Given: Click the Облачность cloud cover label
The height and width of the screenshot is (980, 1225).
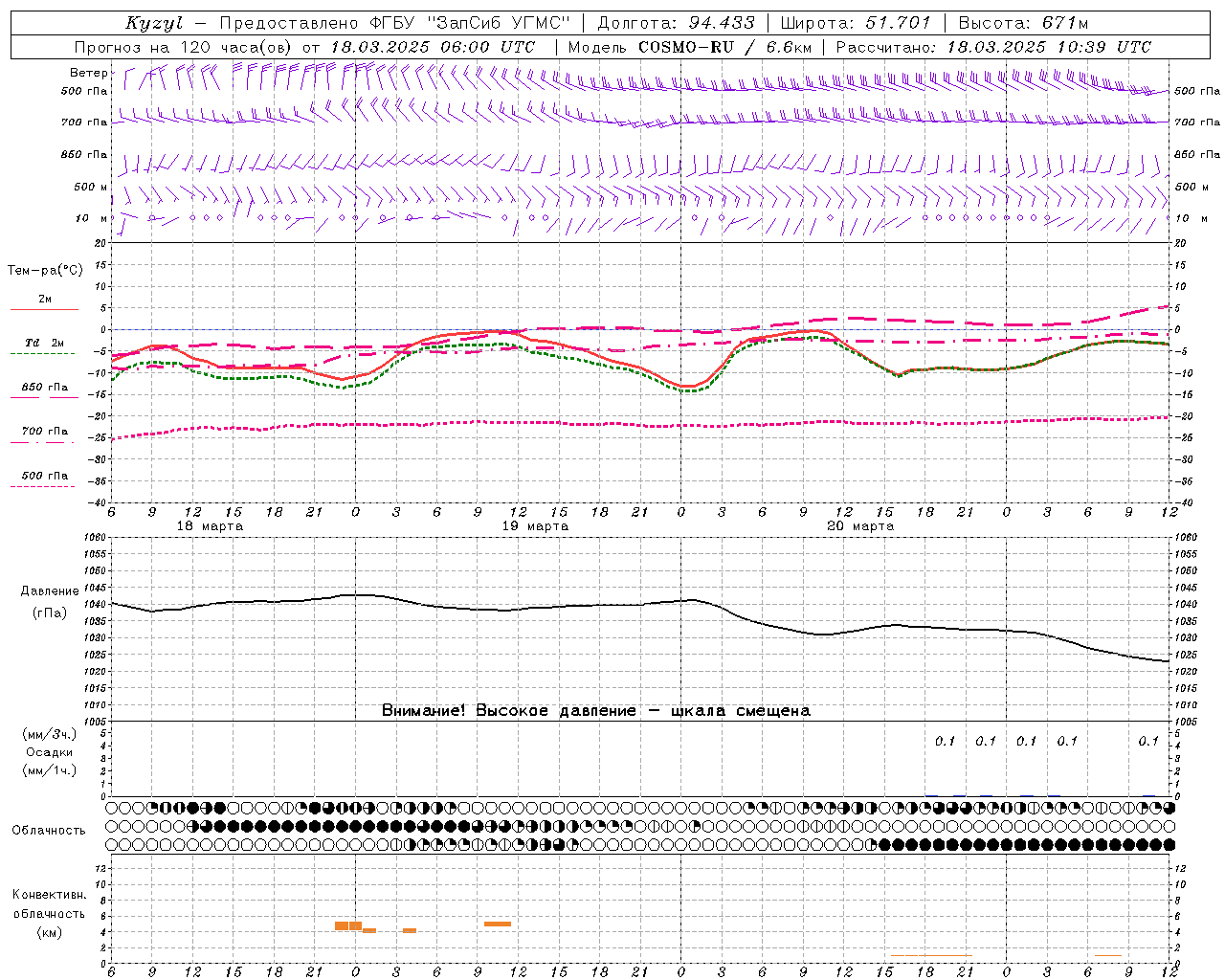Looking at the screenshot, I should point(49,831).
